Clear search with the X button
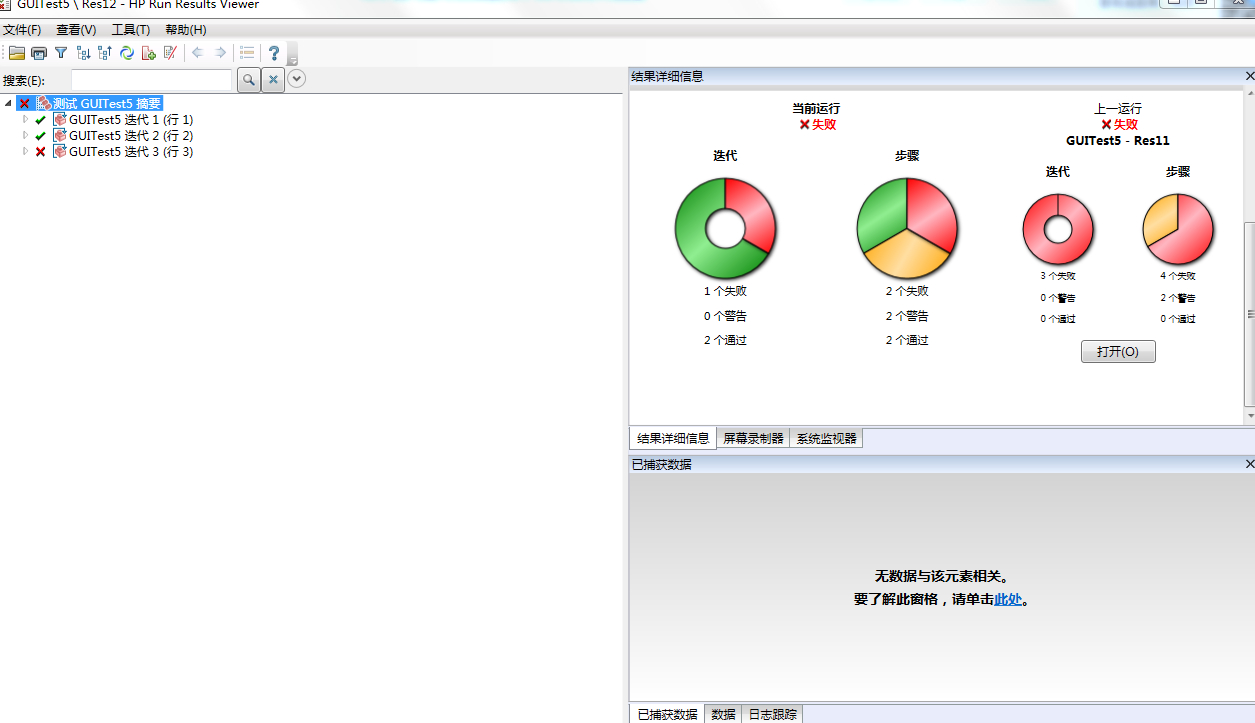 [x=273, y=80]
